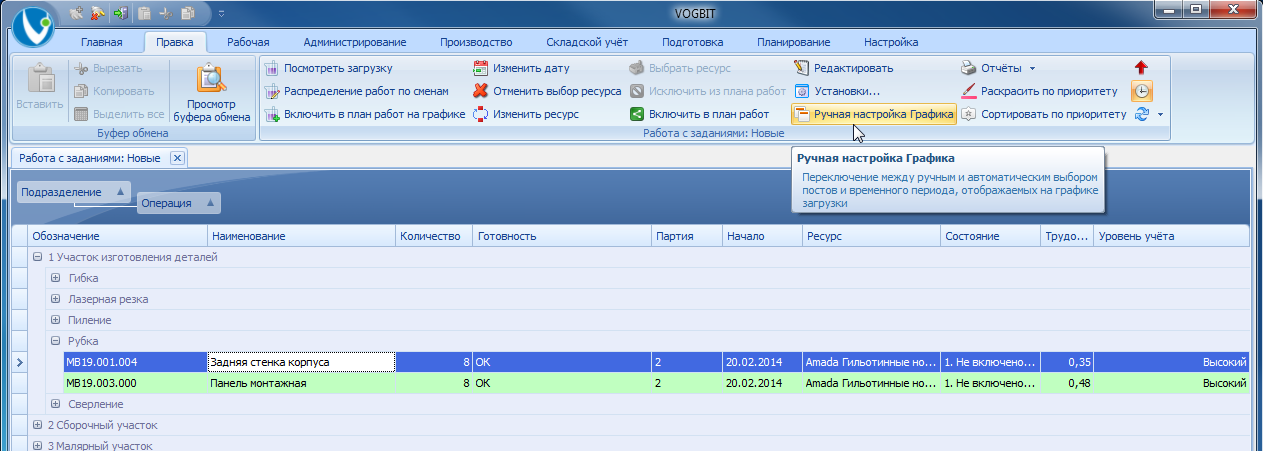Toggle Ручная настройка Графика button
This screenshot has width=1263, height=451.
point(873,114)
